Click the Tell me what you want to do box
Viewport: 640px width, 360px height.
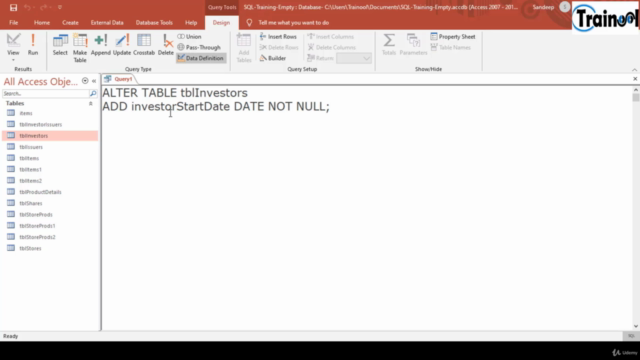coord(293,22)
